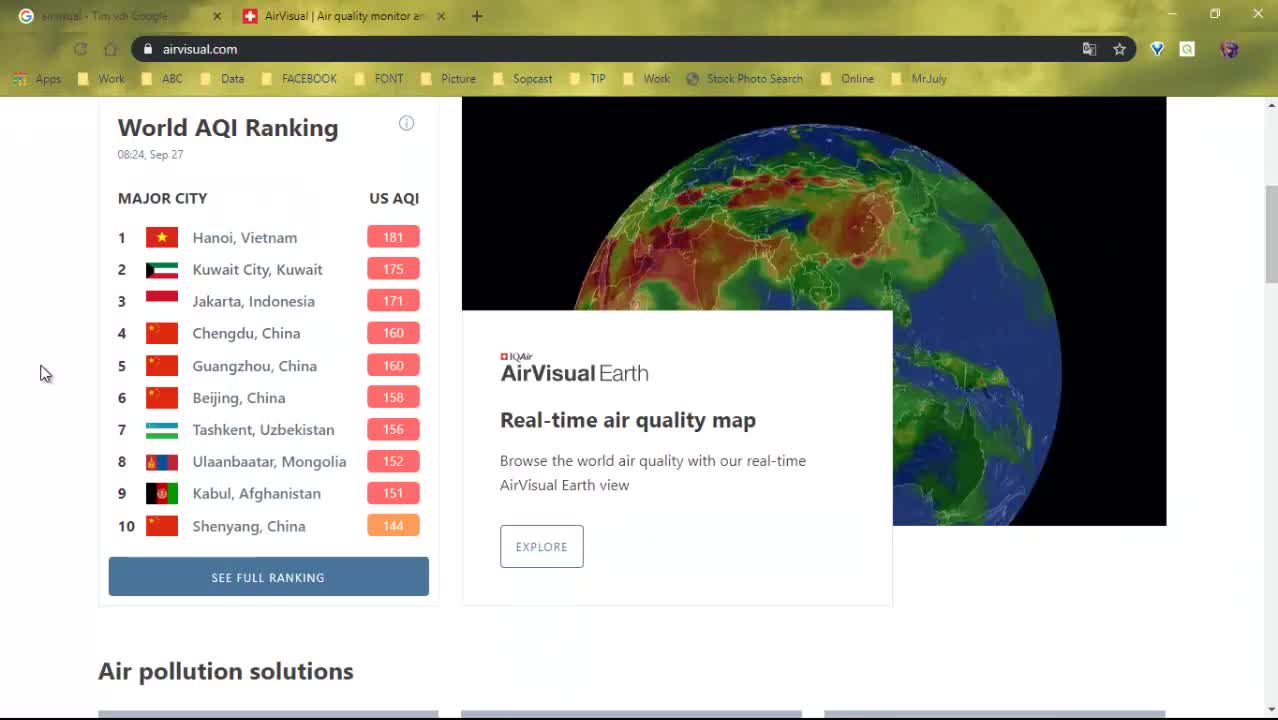Viewport: 1278px width, 720px height.
Task: Open Kabul, Afghanistan link
Action: click(256, 494)
